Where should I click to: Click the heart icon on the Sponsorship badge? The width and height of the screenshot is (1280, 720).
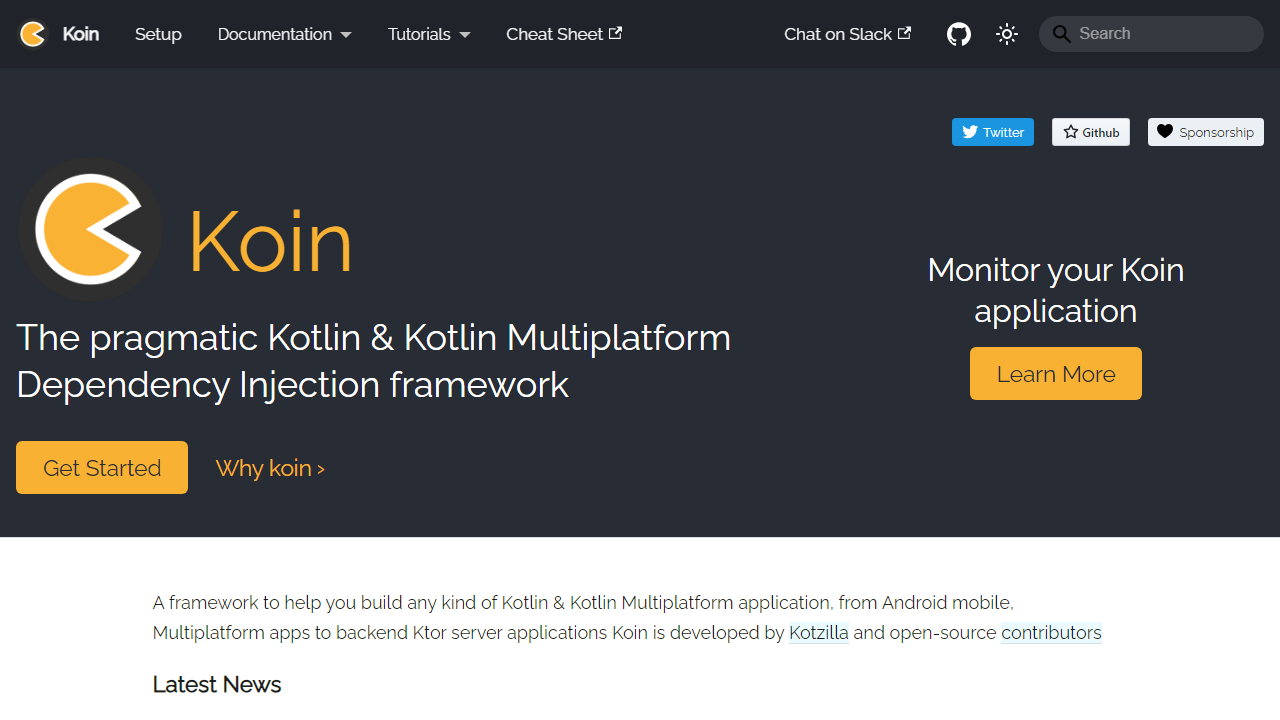(1164, 131)
